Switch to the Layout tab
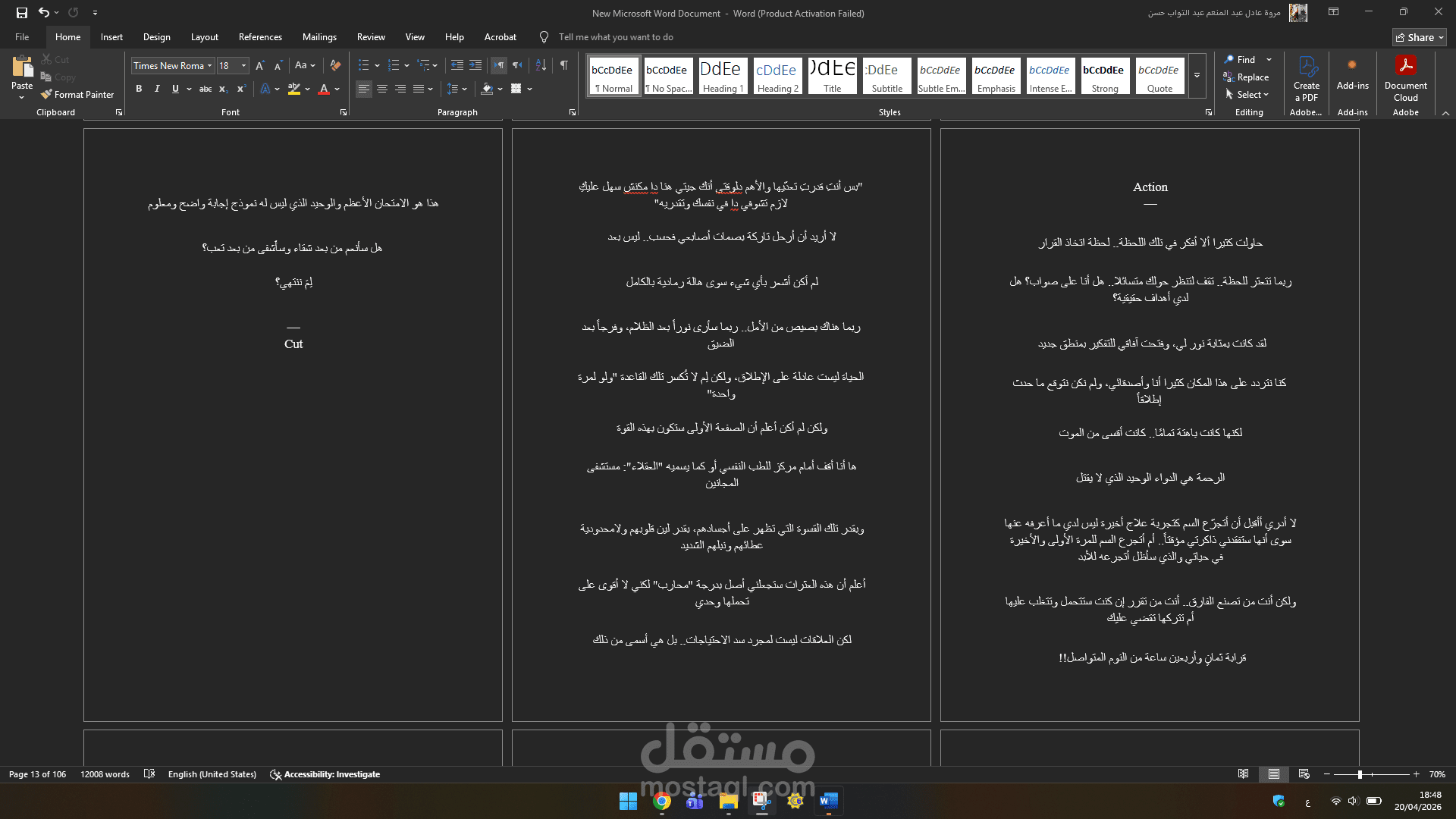This screenshot has height=819, width=1456. pos(204,37)
